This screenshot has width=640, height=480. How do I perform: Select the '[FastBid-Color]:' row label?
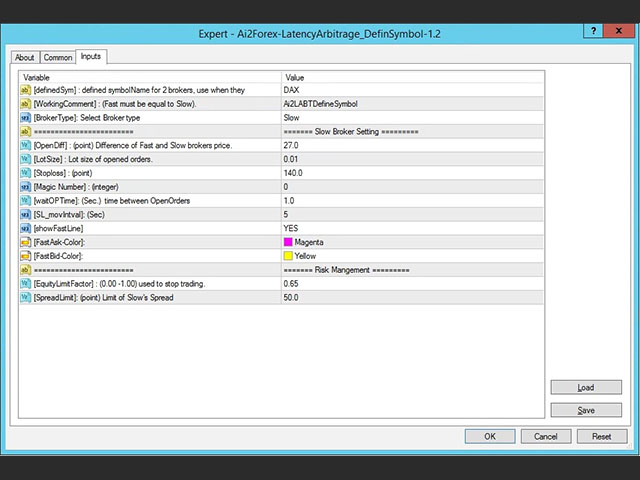pyautogui.click(x=58, y=256)
